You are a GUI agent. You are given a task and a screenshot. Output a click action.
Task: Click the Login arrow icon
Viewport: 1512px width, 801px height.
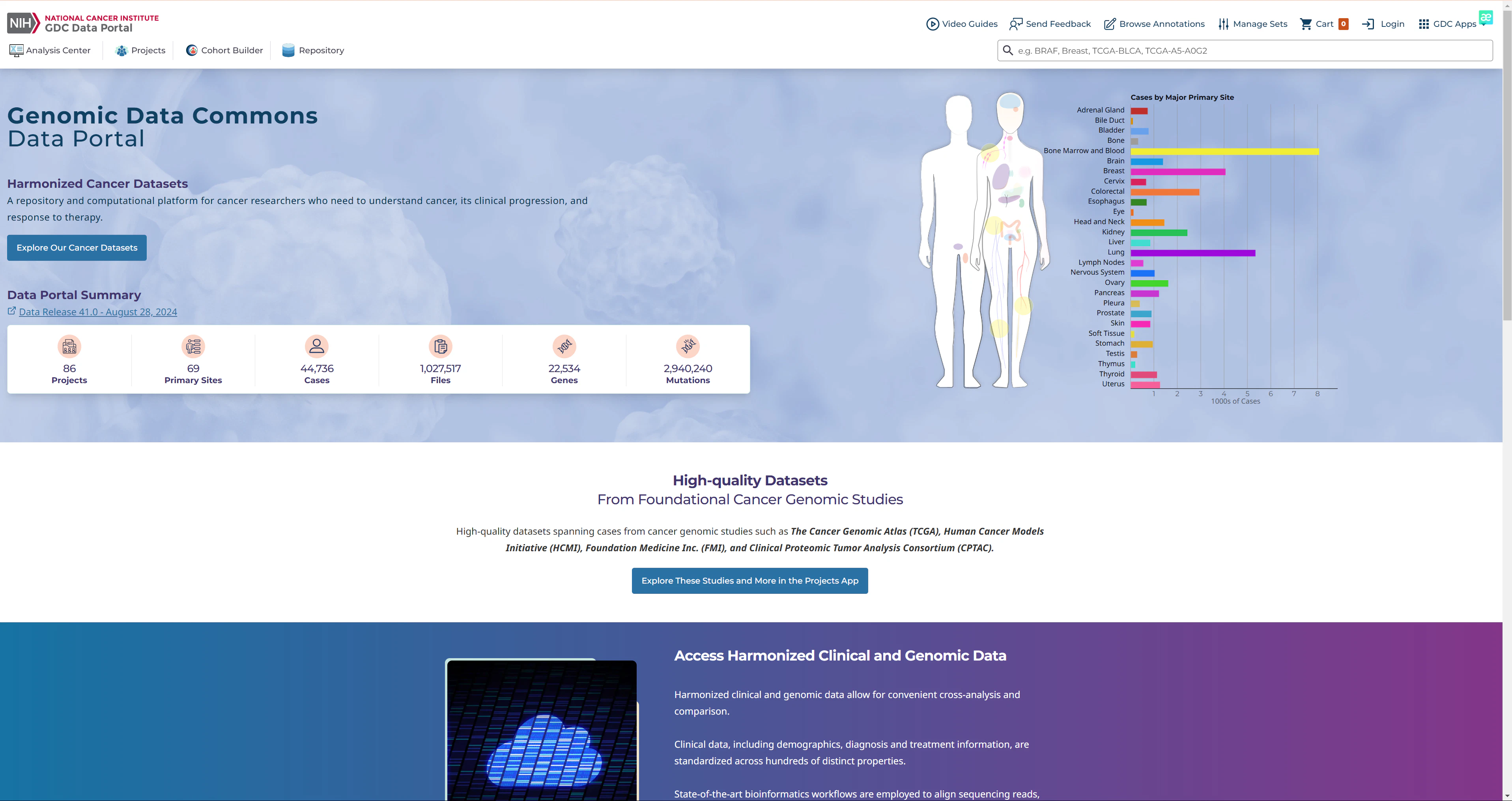(1368, 24)
